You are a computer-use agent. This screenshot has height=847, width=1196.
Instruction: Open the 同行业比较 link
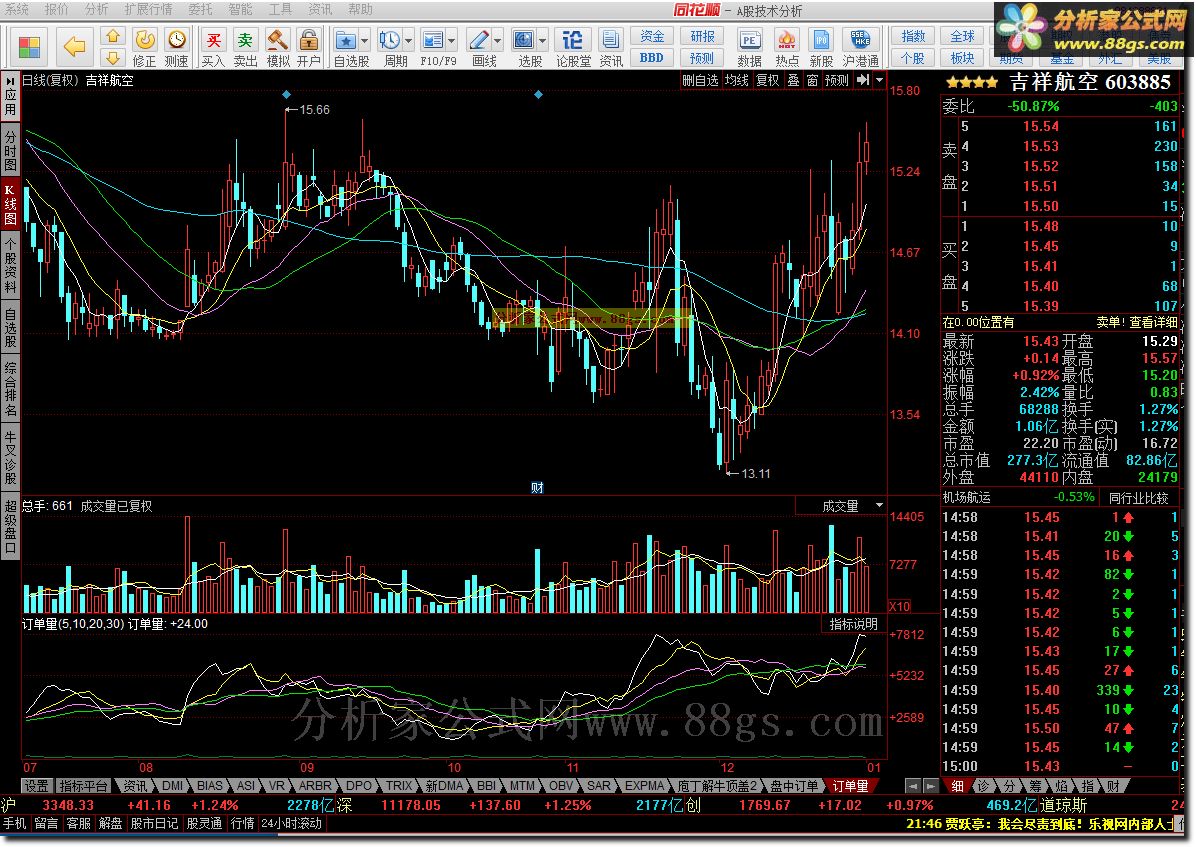pyautogui.click(x=1138, y=498)
